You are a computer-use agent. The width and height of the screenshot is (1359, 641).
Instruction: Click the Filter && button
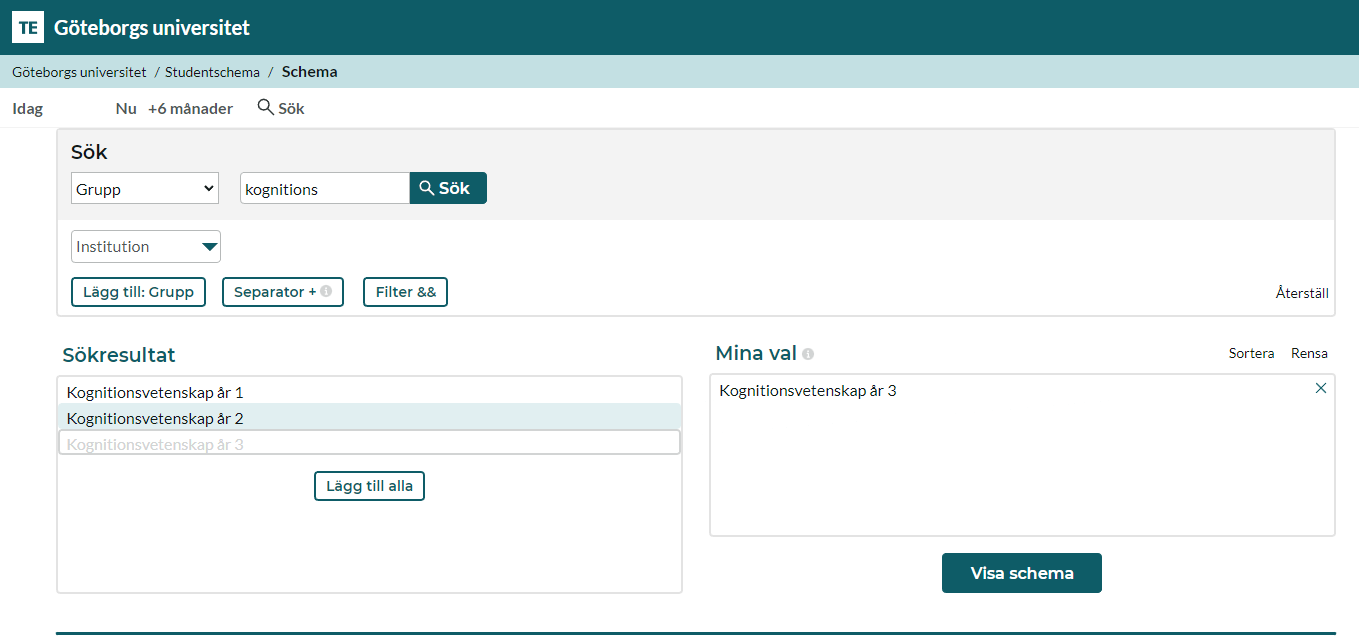click(405, 292)
